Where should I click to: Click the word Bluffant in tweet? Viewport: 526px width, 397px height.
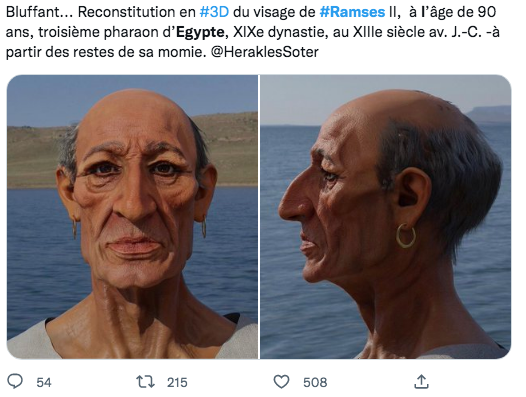pyautogui.click(x=32, y=12)
